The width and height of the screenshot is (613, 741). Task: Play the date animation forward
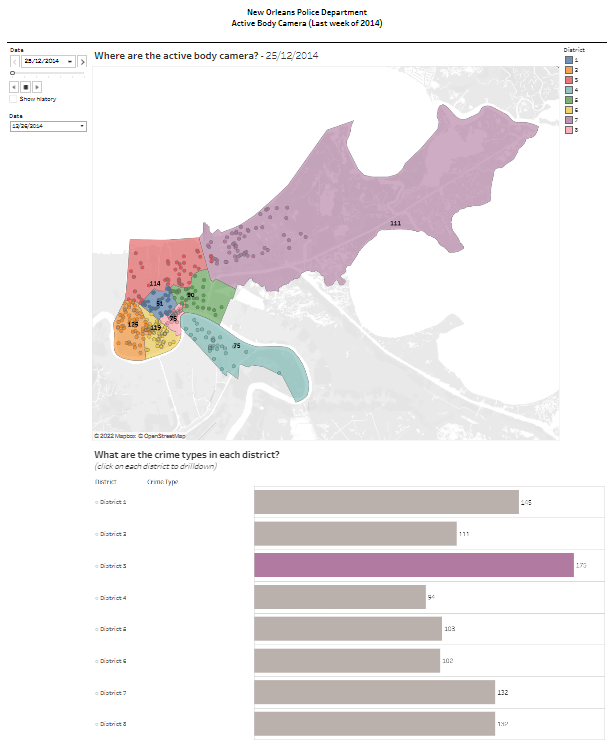[x=37, y=87]
